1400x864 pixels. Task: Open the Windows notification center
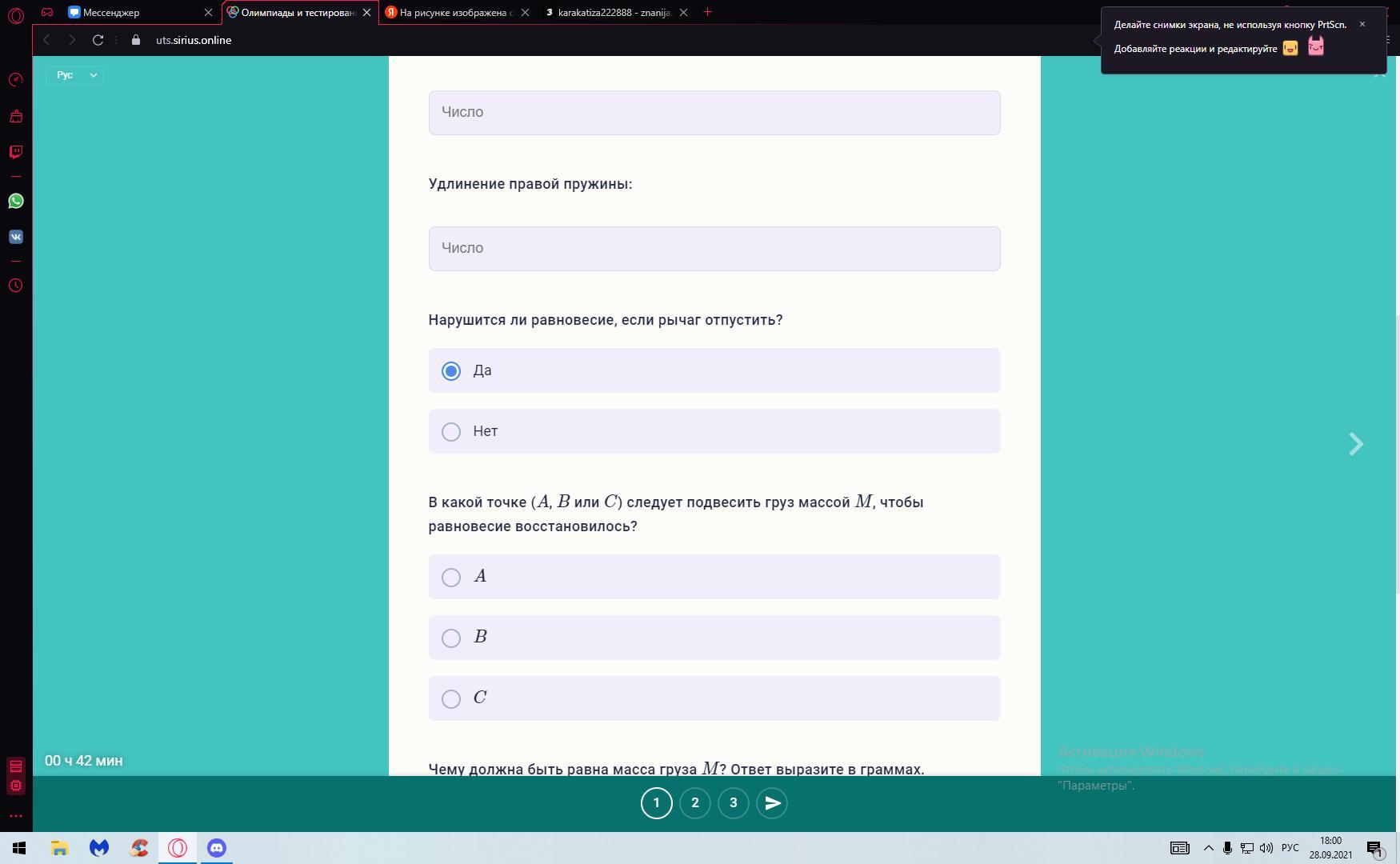click(x=1375, y=848)
